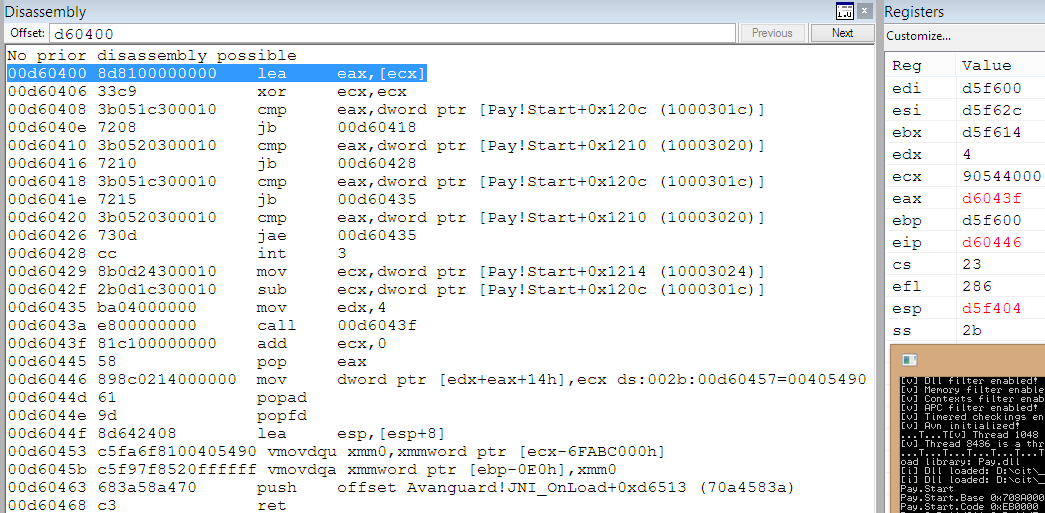The image size is (1045, 513).
Task: Close the Disassembly panel
Action: (865, 11)
